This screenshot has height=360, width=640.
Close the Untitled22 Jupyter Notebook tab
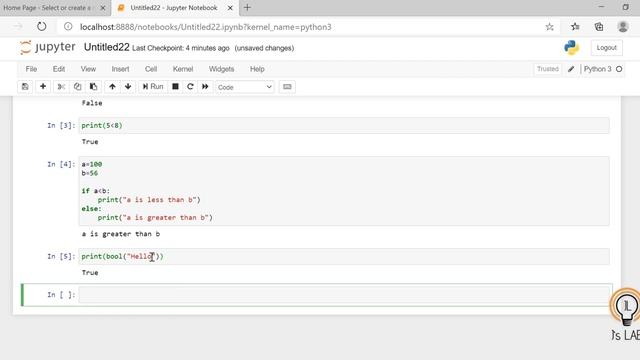(x=230, y=8)
